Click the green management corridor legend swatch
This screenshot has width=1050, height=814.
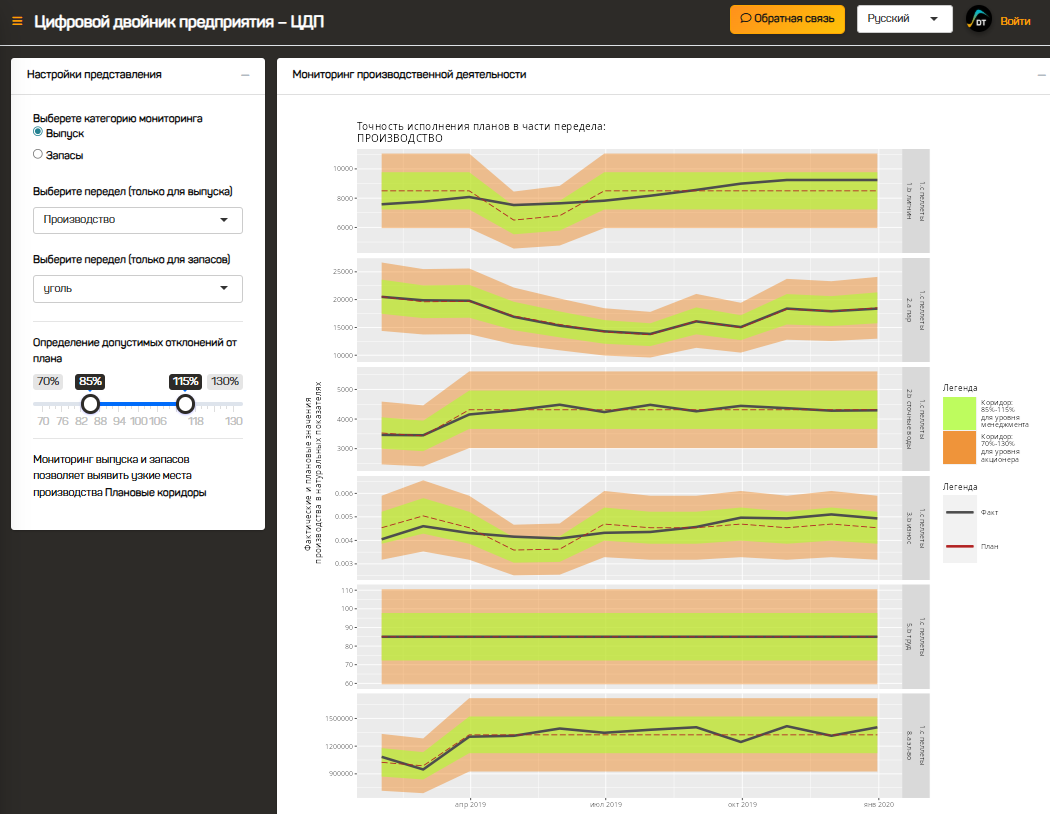(x=959, y=412)
